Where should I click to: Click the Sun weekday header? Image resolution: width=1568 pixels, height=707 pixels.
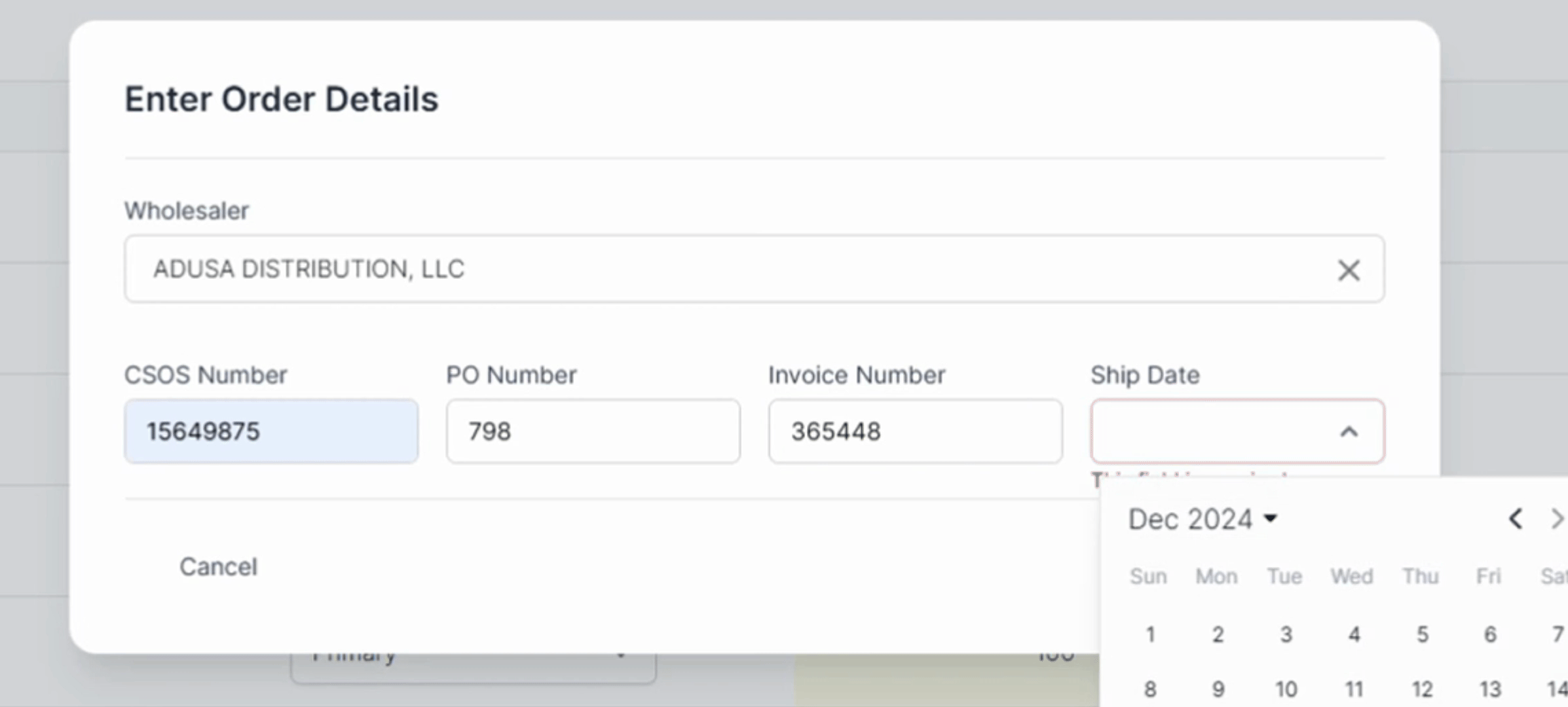click(x=1148, y=576)
